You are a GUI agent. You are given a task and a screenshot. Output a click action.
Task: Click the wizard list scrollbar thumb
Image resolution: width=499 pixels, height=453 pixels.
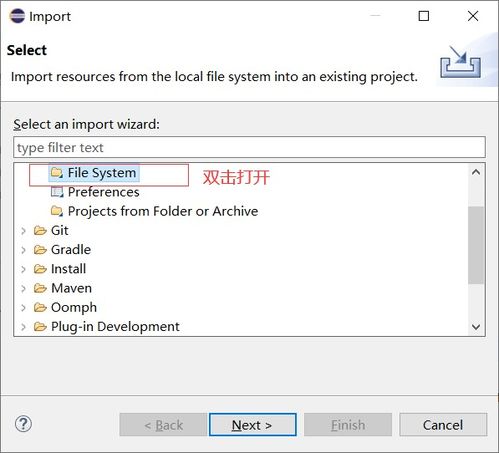[x=476, y=245]
